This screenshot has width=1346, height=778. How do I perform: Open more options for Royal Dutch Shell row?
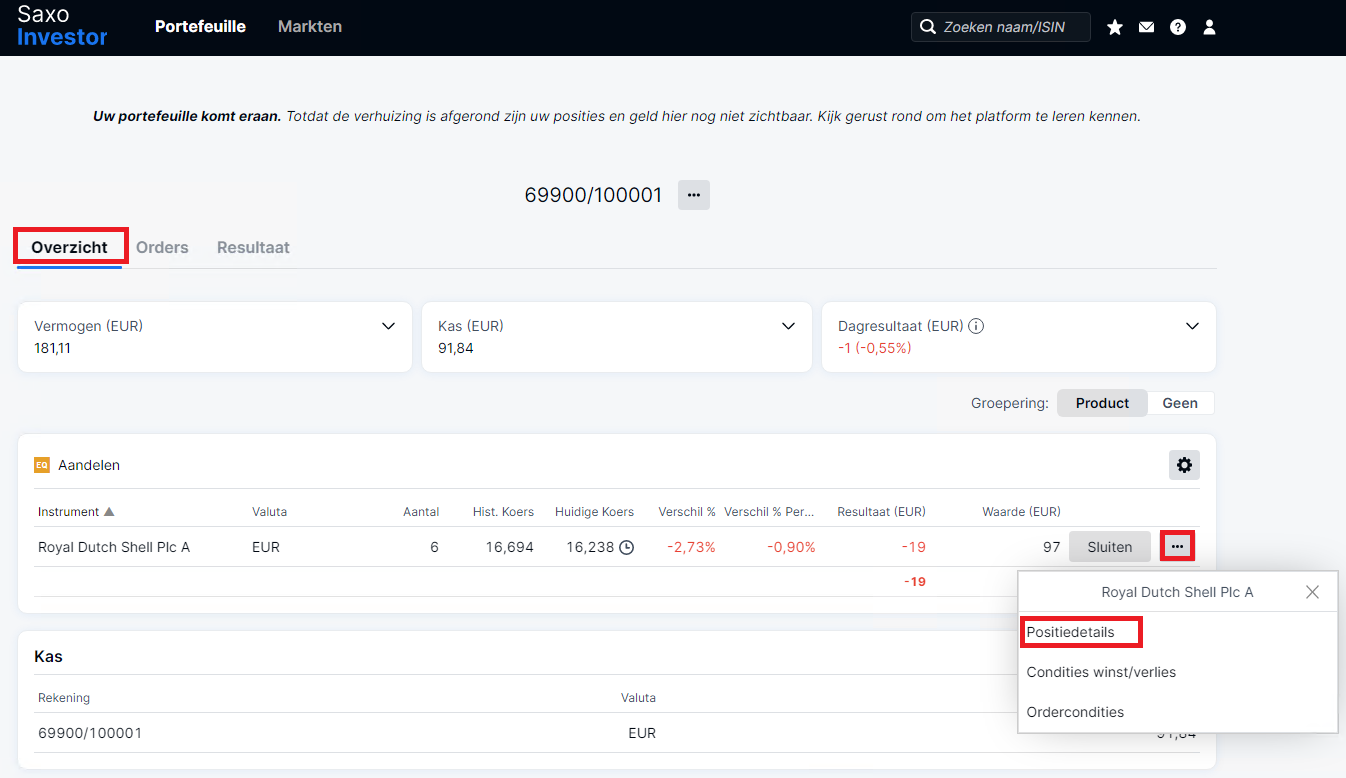tap(1177, 547)
